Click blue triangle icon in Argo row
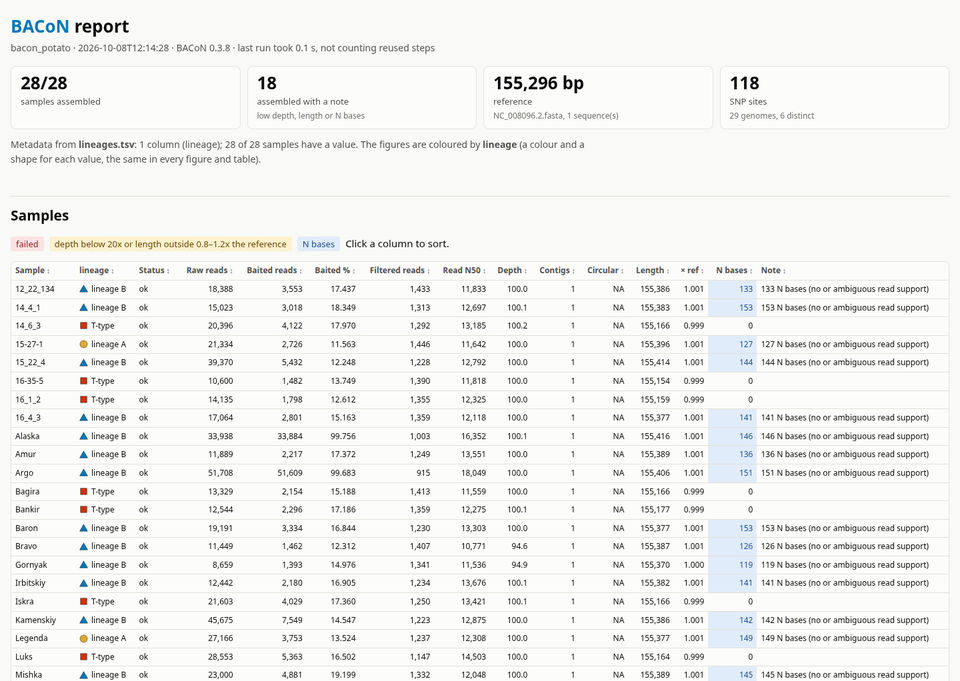This screenshot has height=681, width=960. click(x=84, y=473)
